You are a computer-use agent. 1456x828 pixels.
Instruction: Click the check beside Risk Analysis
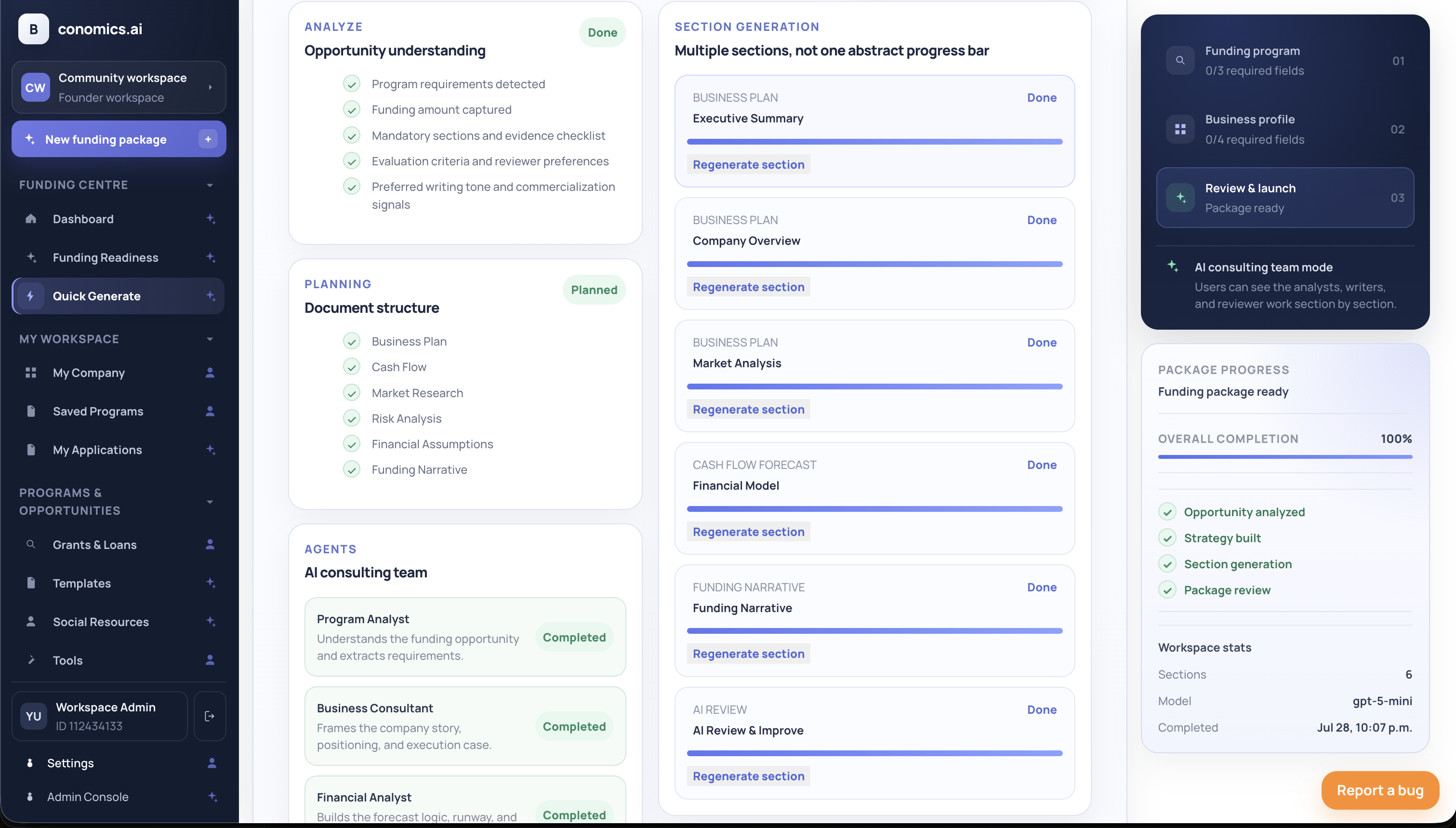click(x=352, y=418)
